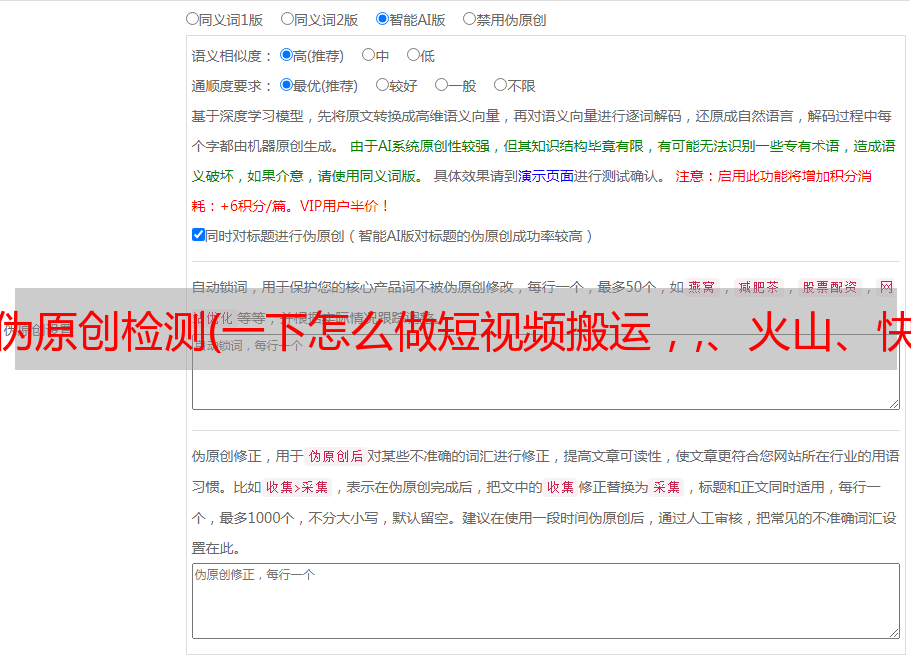Image resolution: width=911 pixels, height=658 pixels.
Task: Select the 同义词2版 radio option
Action: pos(287,19)
